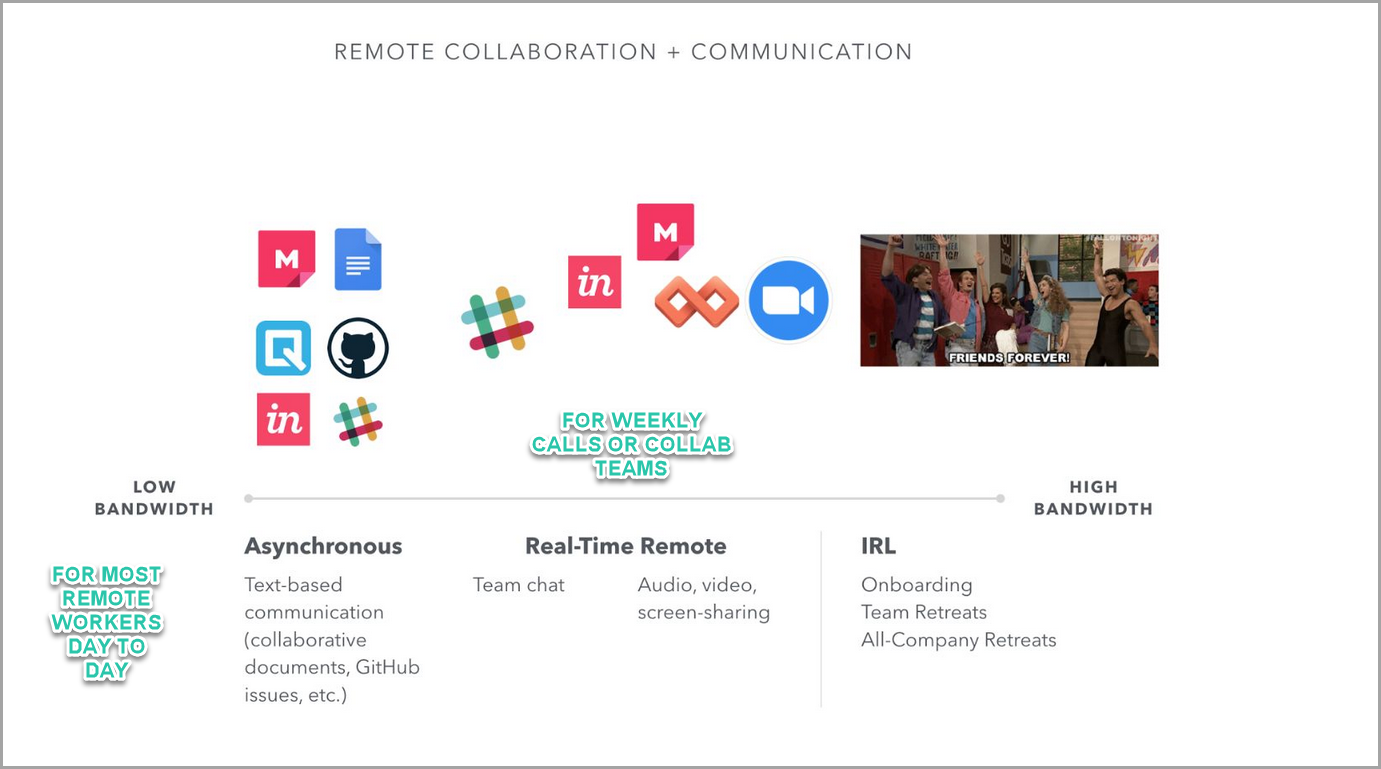Click the red M icon above the Zoom icon
This screenshot has width=1381, height=769.
point(665,232)
